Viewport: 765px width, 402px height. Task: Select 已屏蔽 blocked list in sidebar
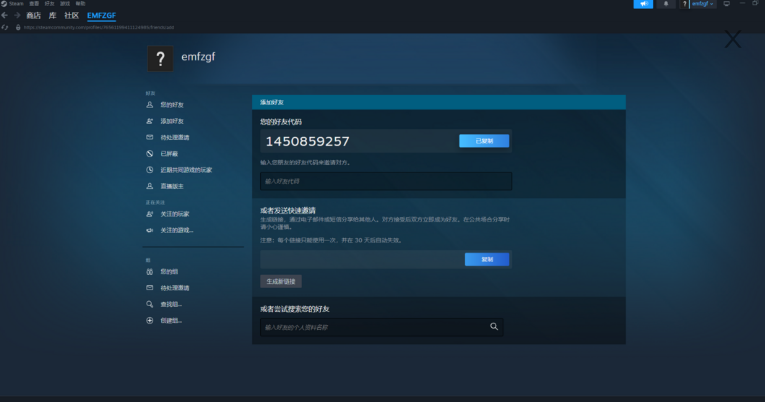[168, 153]
